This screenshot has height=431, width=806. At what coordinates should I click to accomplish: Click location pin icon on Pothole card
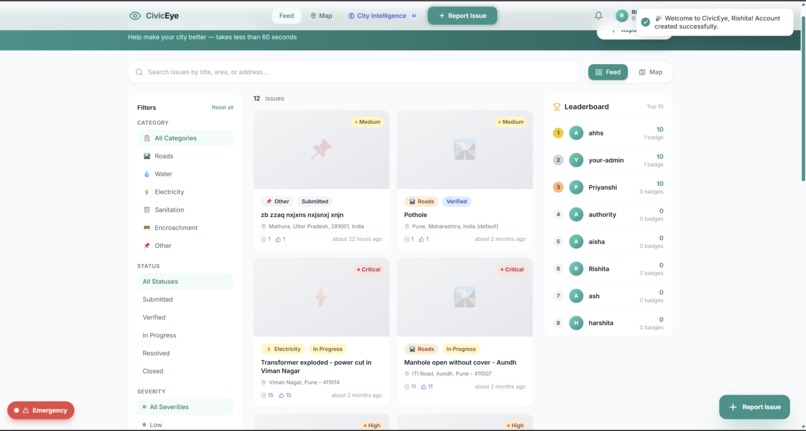407,226
